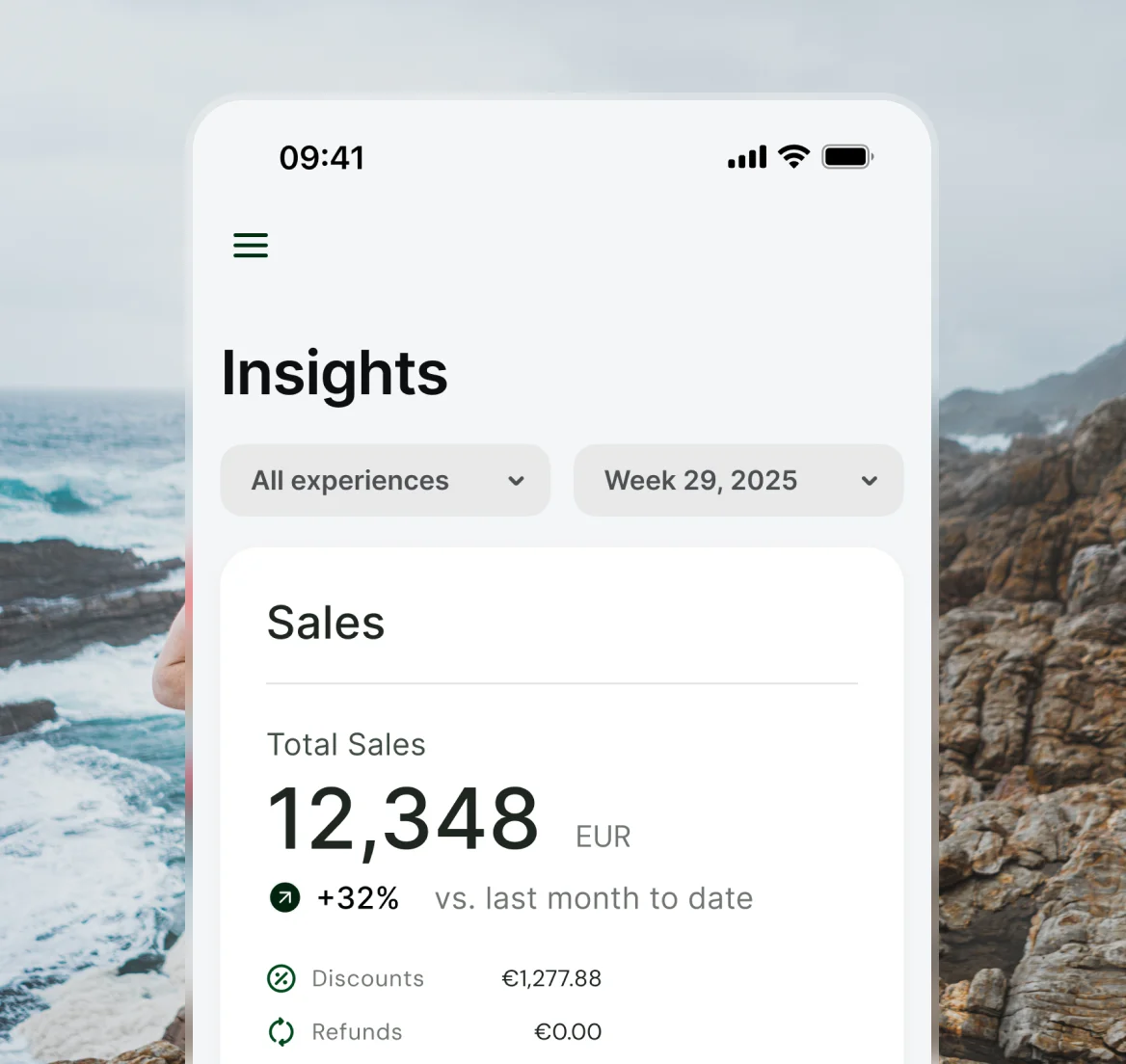Image resolution: width=1126 pixels, height=1064 pixels.
Task: Click the Refunds circular arrows icon
Action: (281, 1031)
